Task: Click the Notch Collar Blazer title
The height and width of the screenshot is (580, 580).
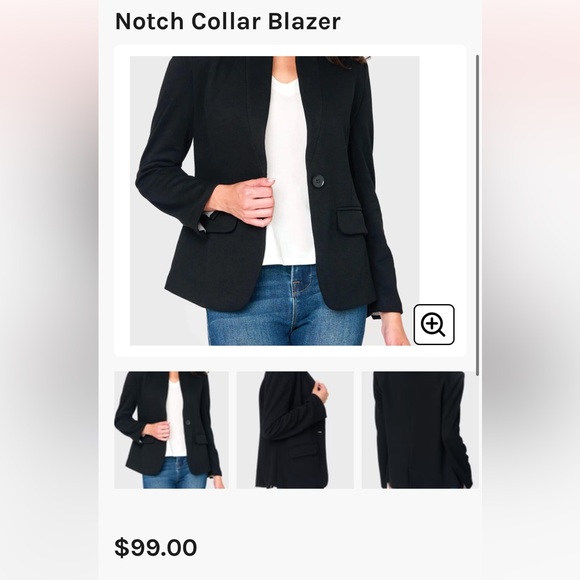Action: 227,21
